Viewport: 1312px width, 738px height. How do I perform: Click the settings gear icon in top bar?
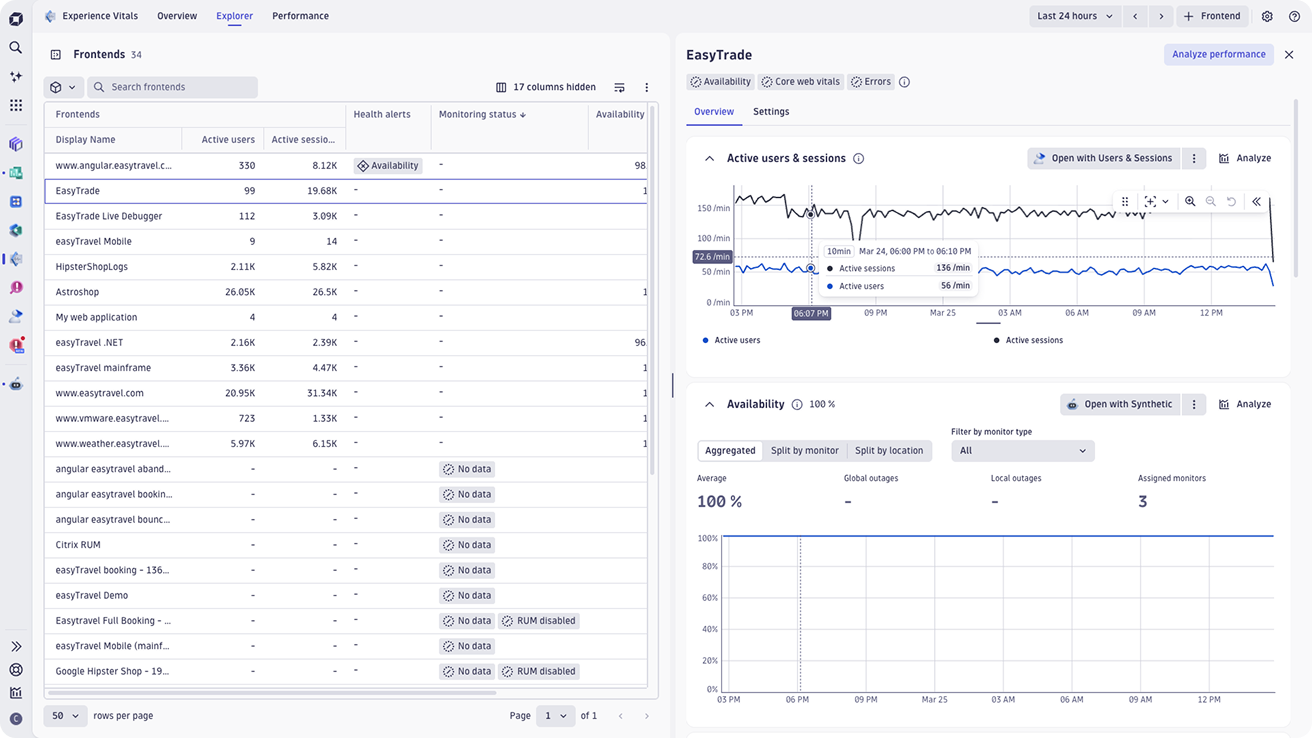click(1267, 16)
